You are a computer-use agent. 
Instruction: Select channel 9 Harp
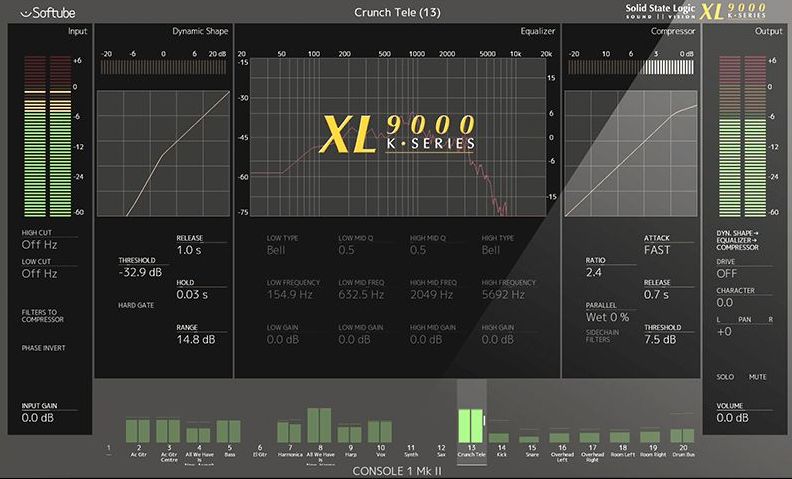click(x=350, y=441)
